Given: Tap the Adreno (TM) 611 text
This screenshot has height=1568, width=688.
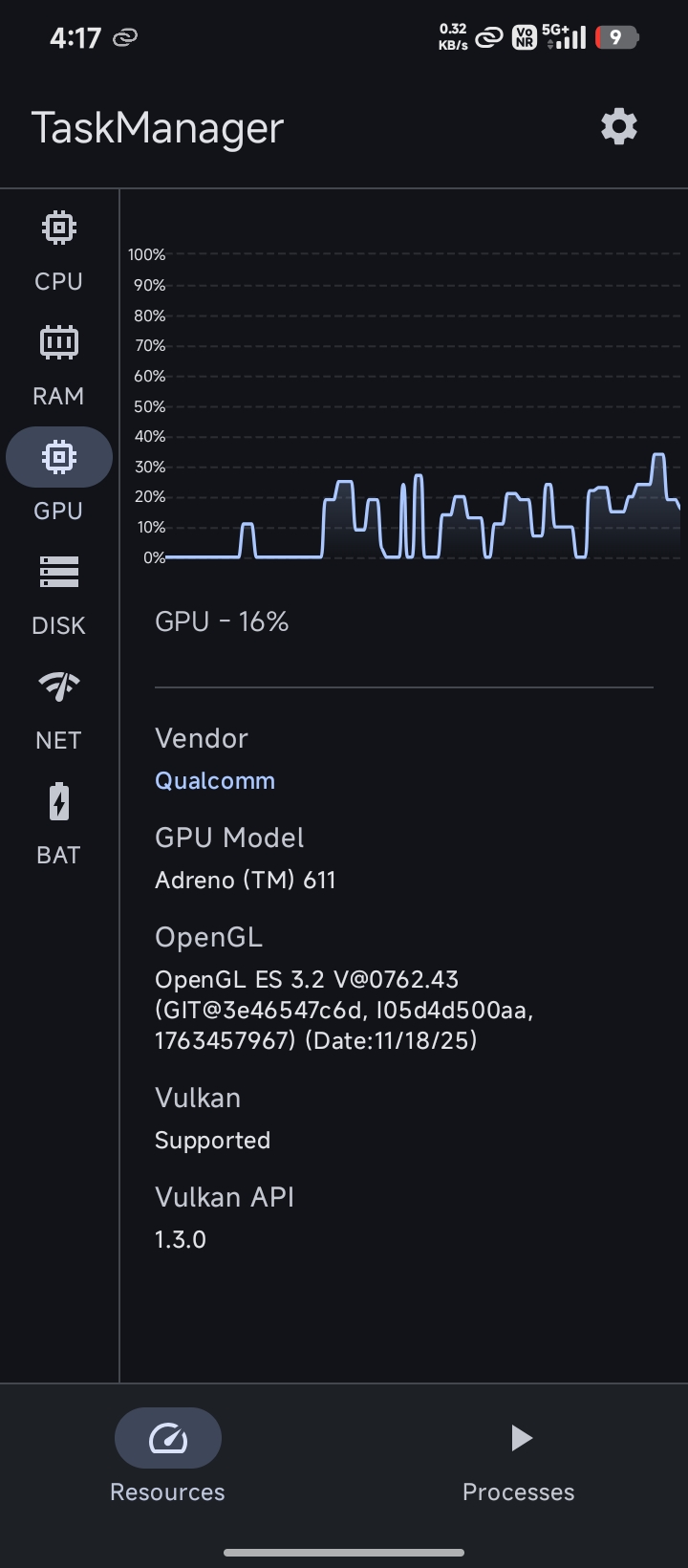Looking at the screenshot, I should pos(246,880).
